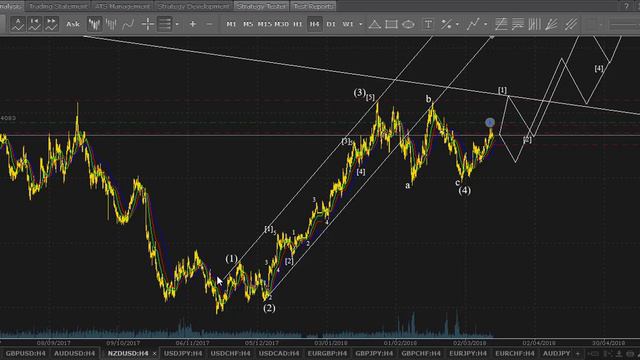Screen dimensions: 640x360
Task: Zoom out with the minus icon
Action: click(209, 24)
